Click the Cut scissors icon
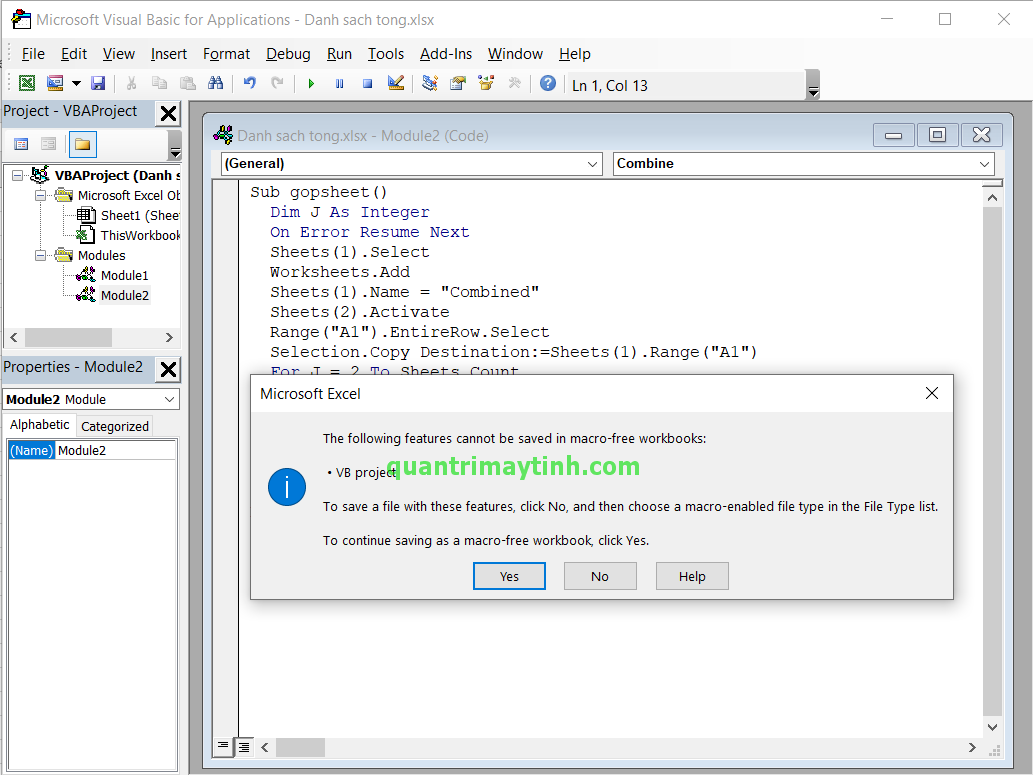The image size is (1033, 775). (x=131, y=83)
